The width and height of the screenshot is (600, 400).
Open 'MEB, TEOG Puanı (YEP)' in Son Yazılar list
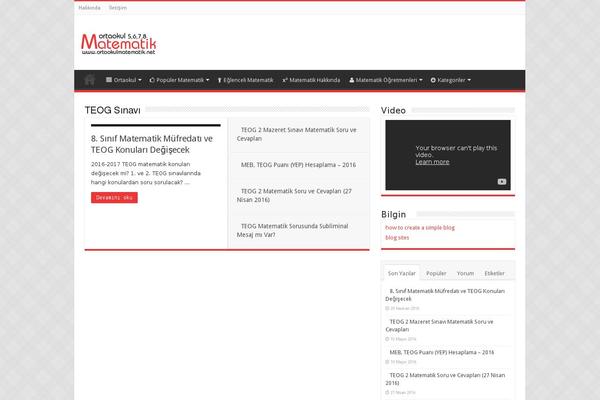click(x=442, y=352)
